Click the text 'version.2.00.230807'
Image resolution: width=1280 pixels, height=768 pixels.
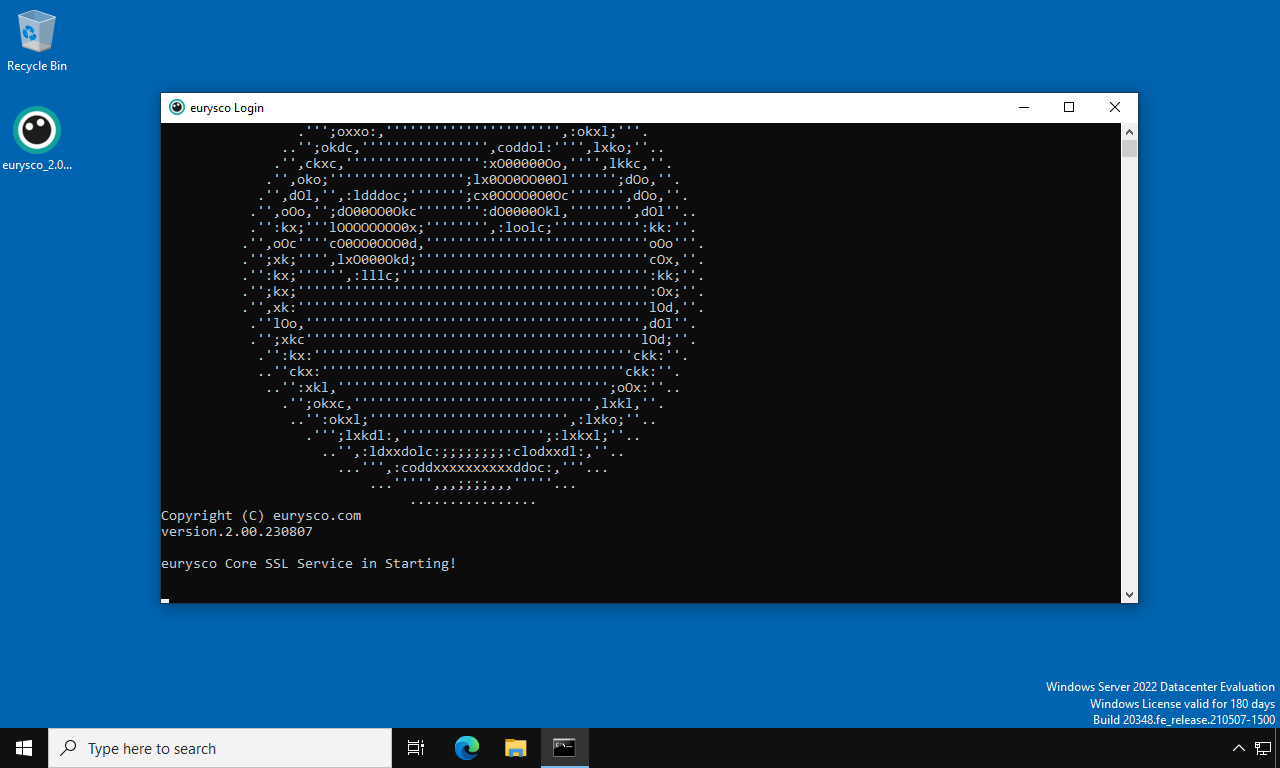(237, 532)
